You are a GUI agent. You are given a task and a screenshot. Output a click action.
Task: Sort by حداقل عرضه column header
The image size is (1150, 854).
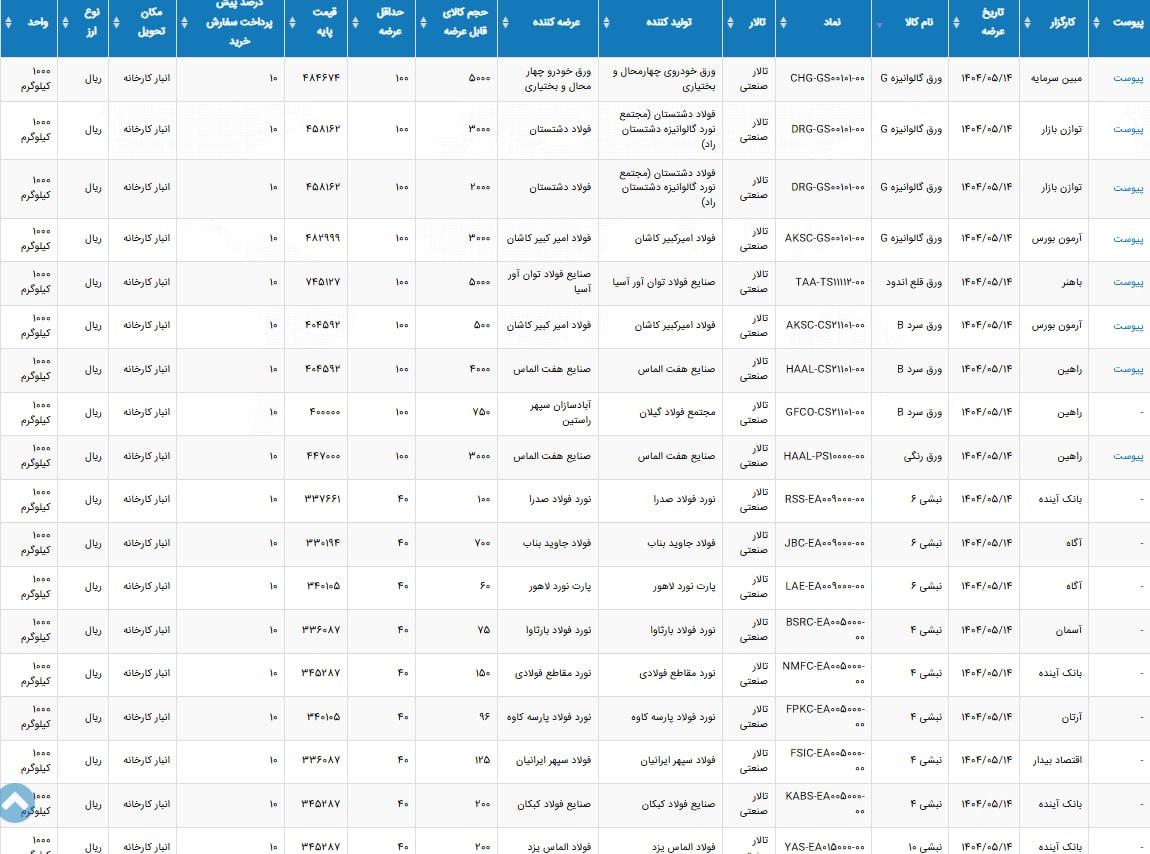385,22
